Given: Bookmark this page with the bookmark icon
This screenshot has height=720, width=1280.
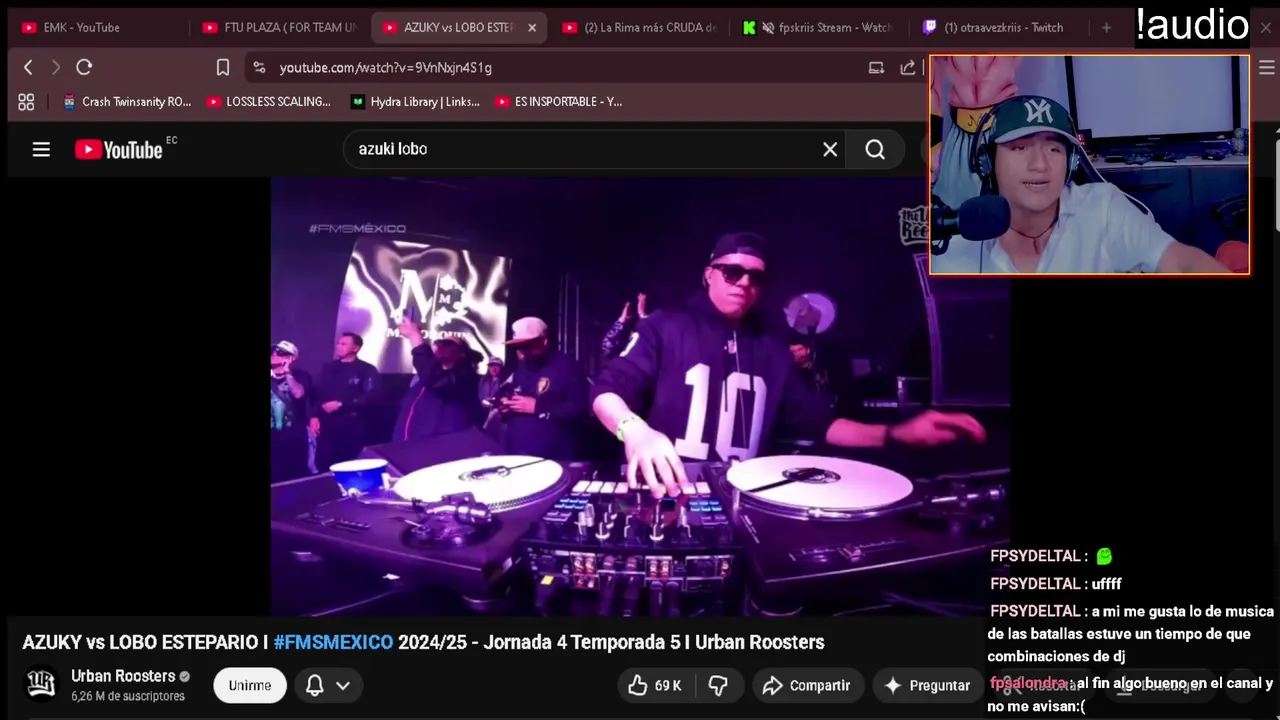Looking at the screenshot, I should tap(222, 67).
